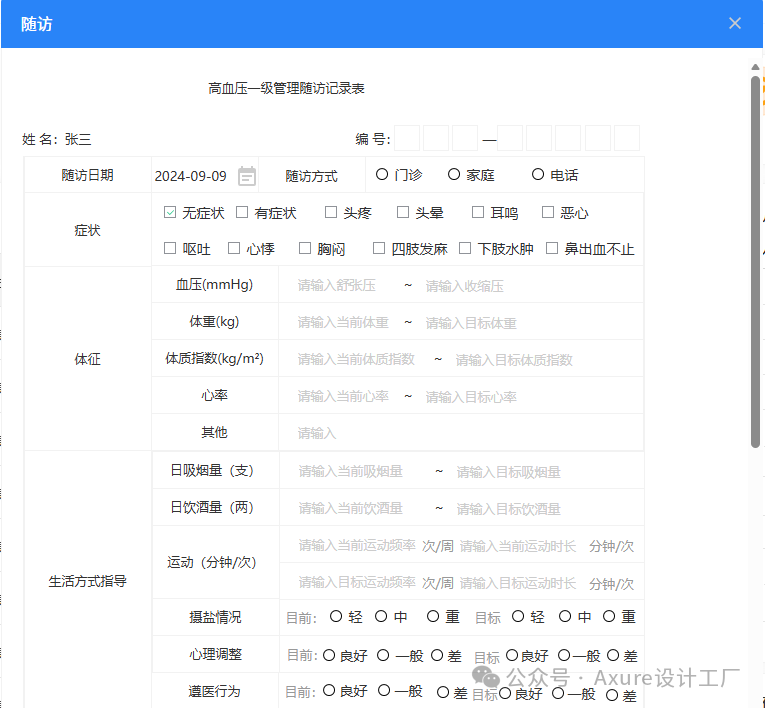Check the 呕吐 symptom checkbox
Viewport: 765px width, 708px height.
click(x=170, y=248)
